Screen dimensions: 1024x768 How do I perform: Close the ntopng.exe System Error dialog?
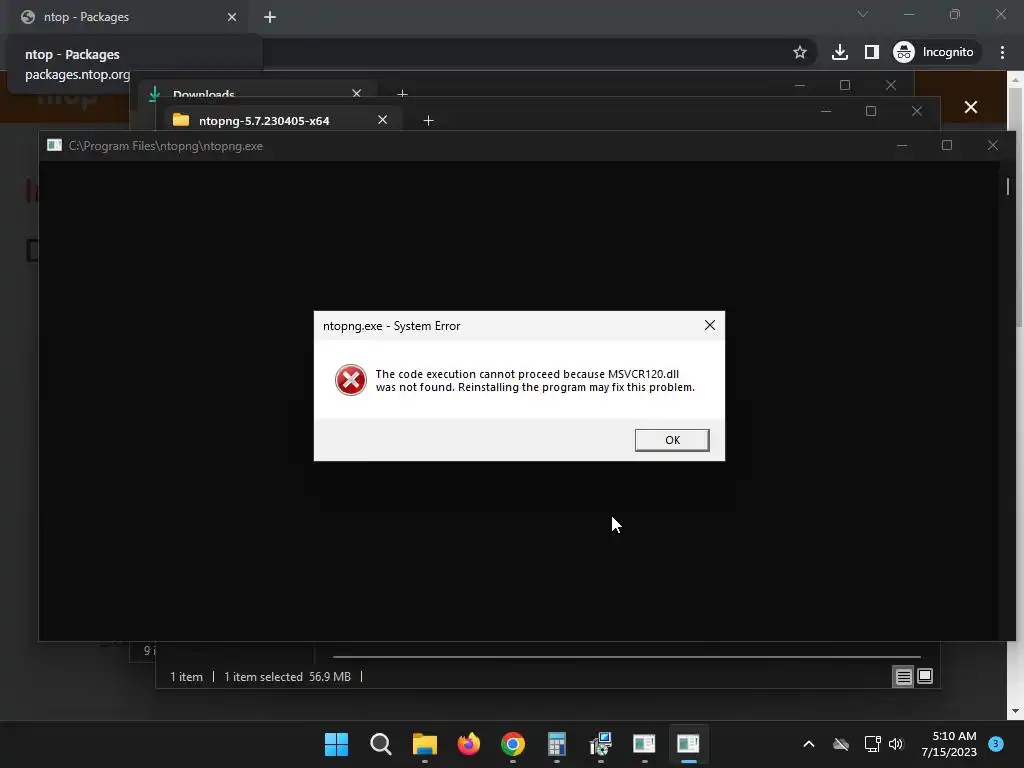(710, 325)
